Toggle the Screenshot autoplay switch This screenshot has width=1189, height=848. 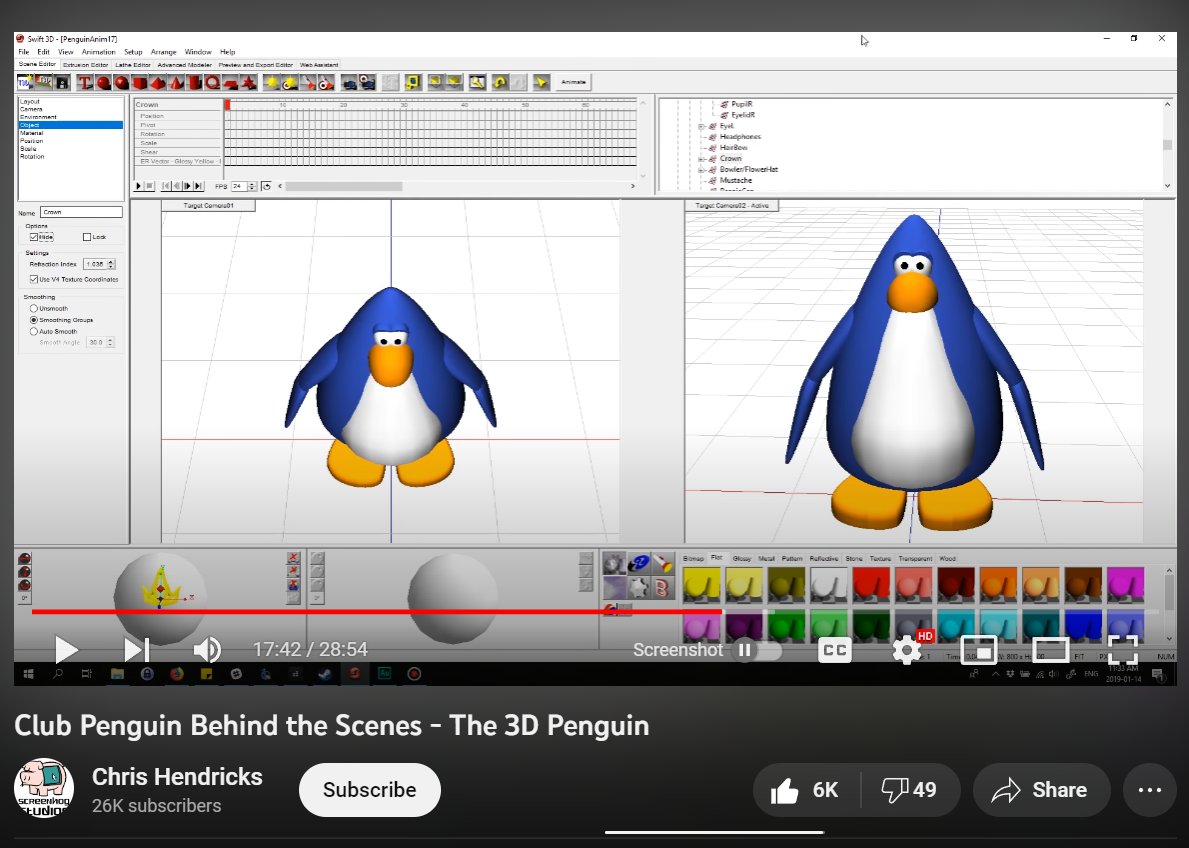[756, 650]
